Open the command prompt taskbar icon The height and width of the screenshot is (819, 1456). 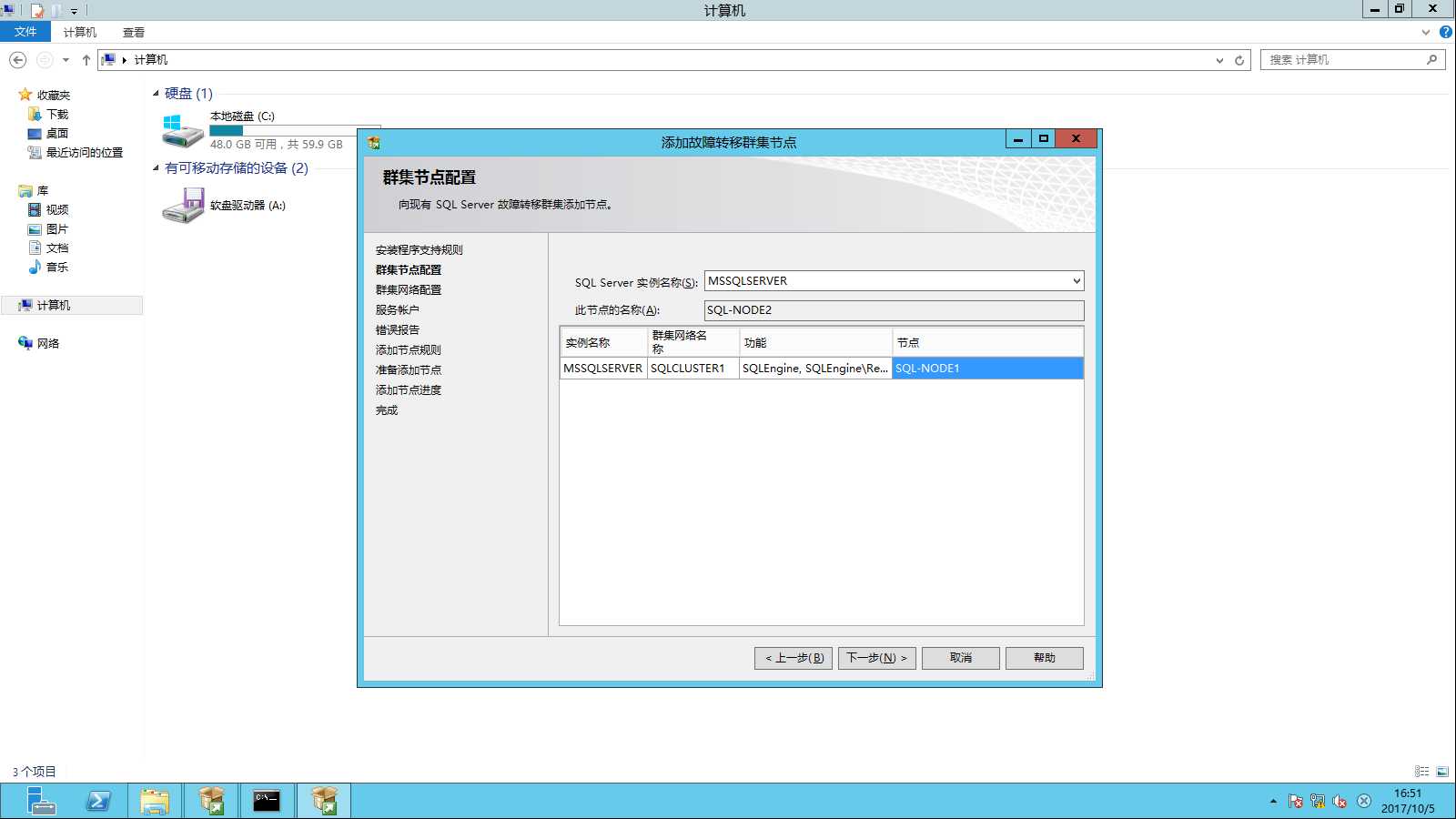point(267,801)
